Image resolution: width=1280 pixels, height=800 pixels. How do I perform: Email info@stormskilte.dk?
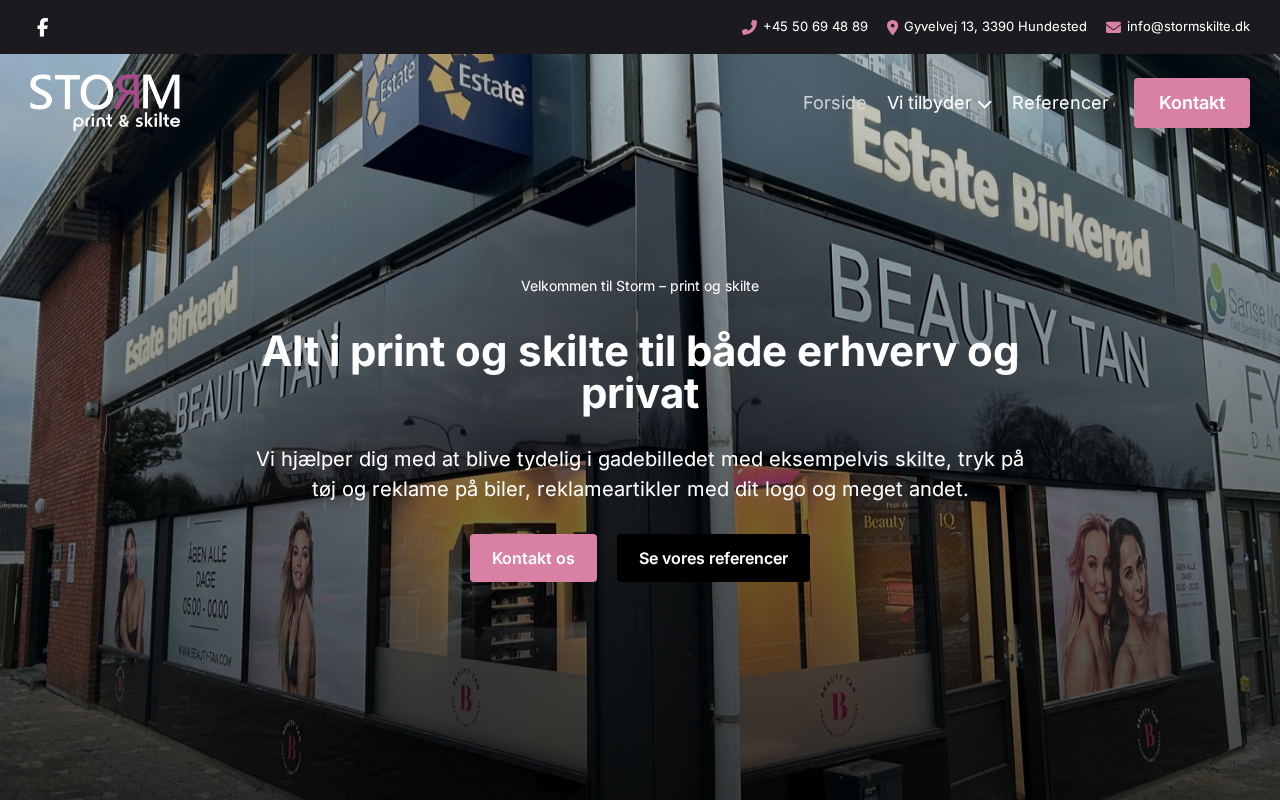pyautogui.click(x=1188, y=27)
